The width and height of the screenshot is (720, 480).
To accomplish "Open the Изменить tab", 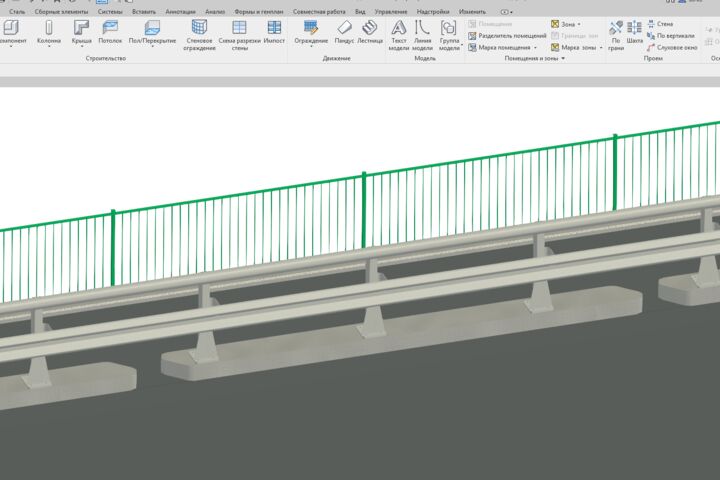I will [x=472, y=12].
